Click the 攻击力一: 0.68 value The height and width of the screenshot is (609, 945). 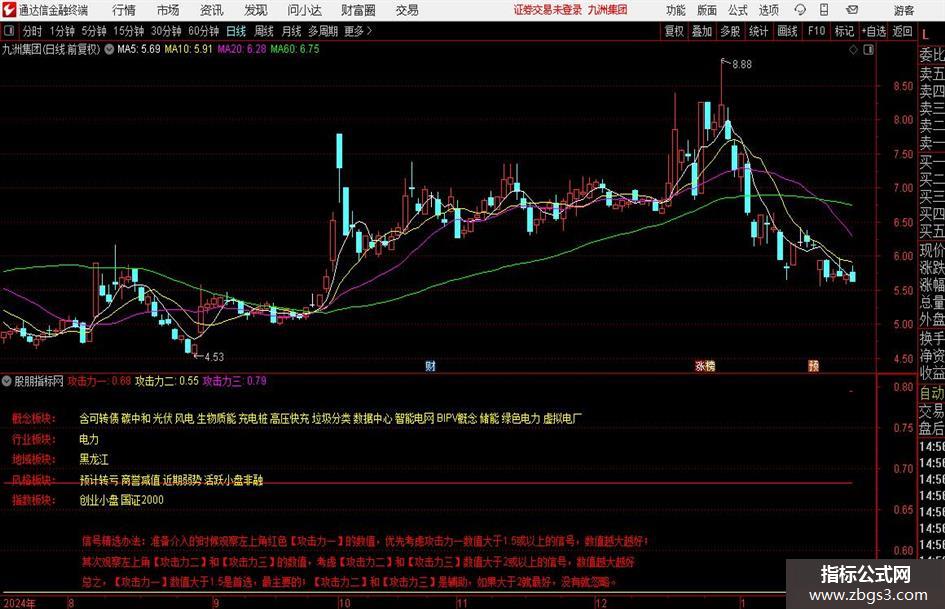click(99, 381)
